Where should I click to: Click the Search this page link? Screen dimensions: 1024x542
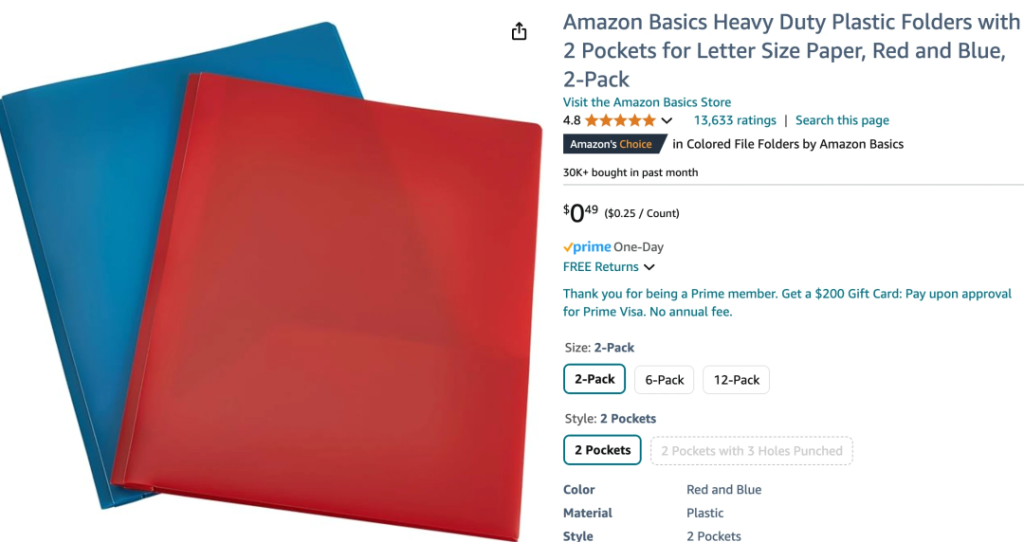click(x=842, y=120)
